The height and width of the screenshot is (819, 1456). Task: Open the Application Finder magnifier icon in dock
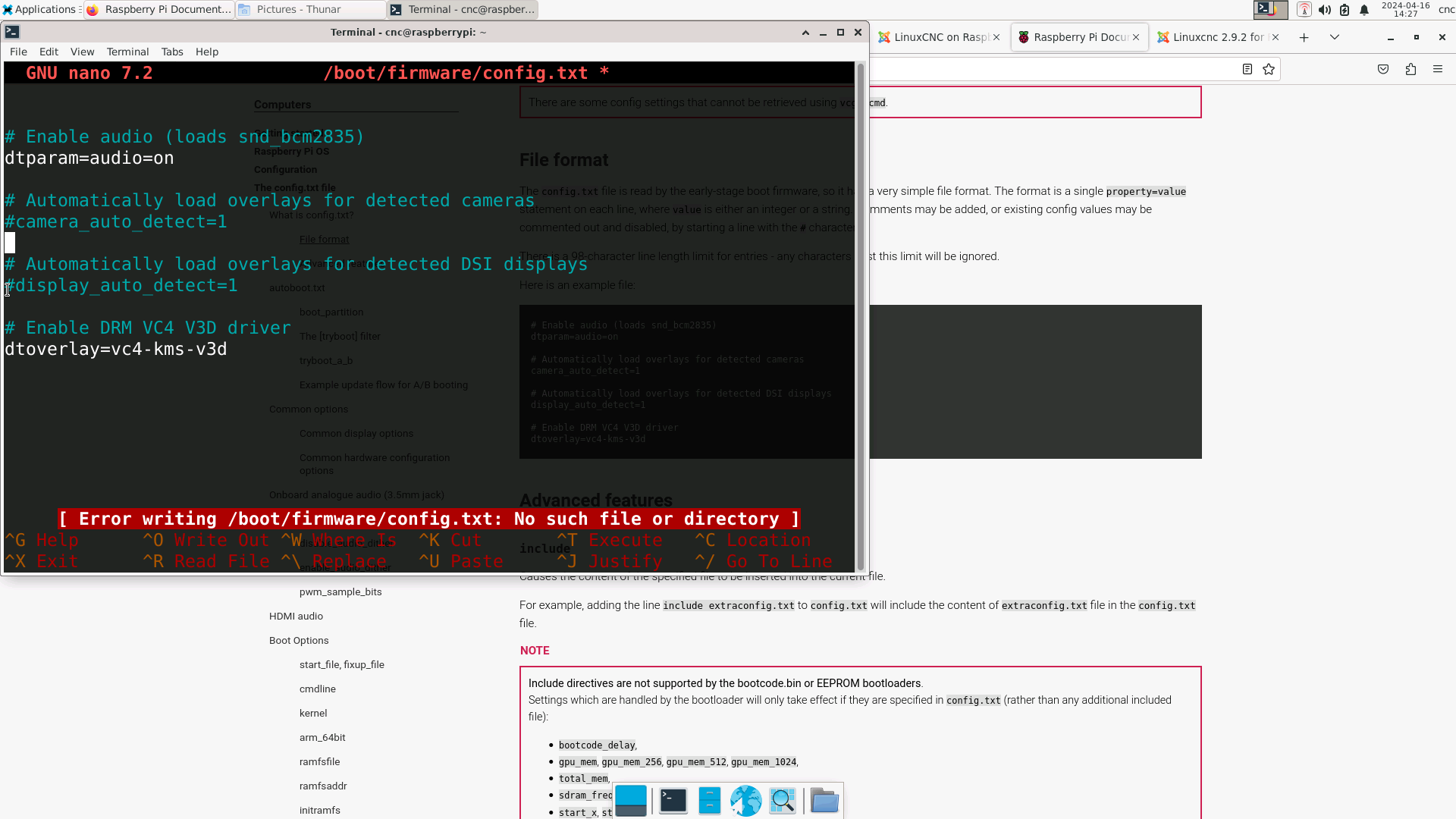(783, 801)
